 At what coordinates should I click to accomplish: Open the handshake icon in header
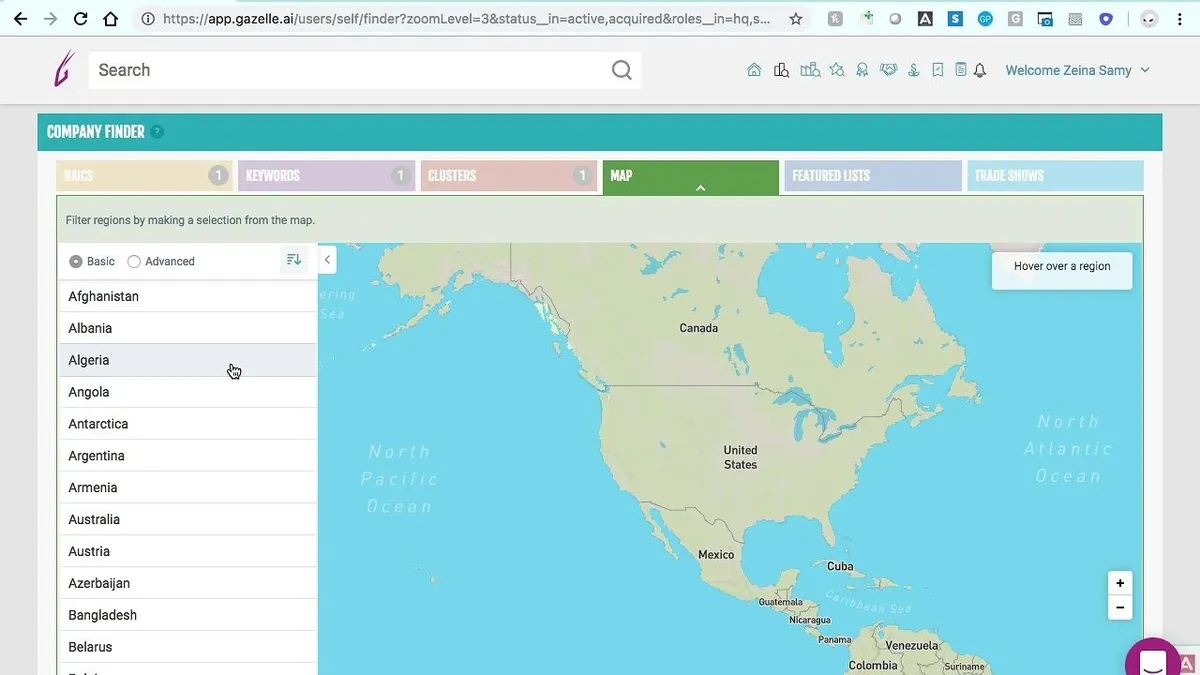(x=888, y=70)
